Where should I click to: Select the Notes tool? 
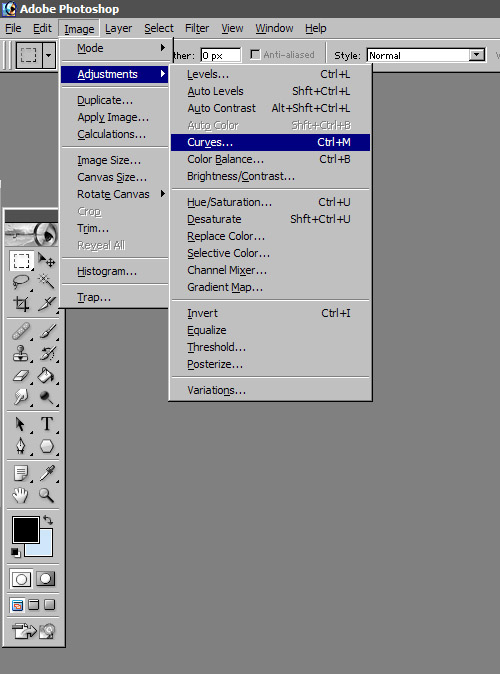[21, 473]
